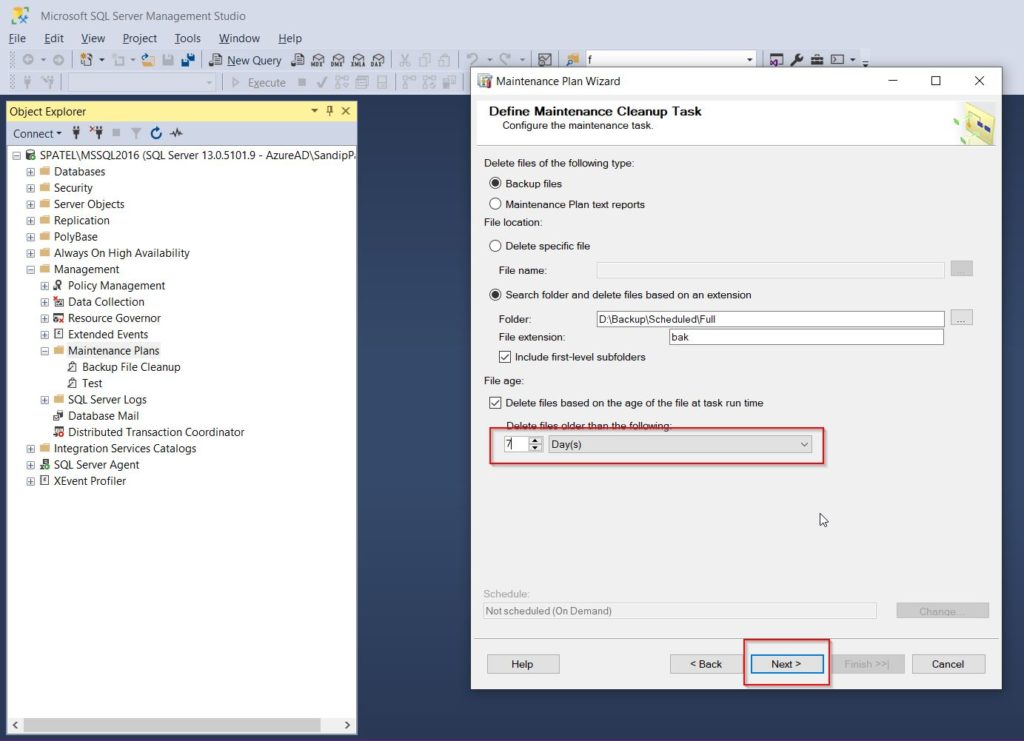Select the Backup files radio button
Viewport: 1024px width, 741px height.
495,183
